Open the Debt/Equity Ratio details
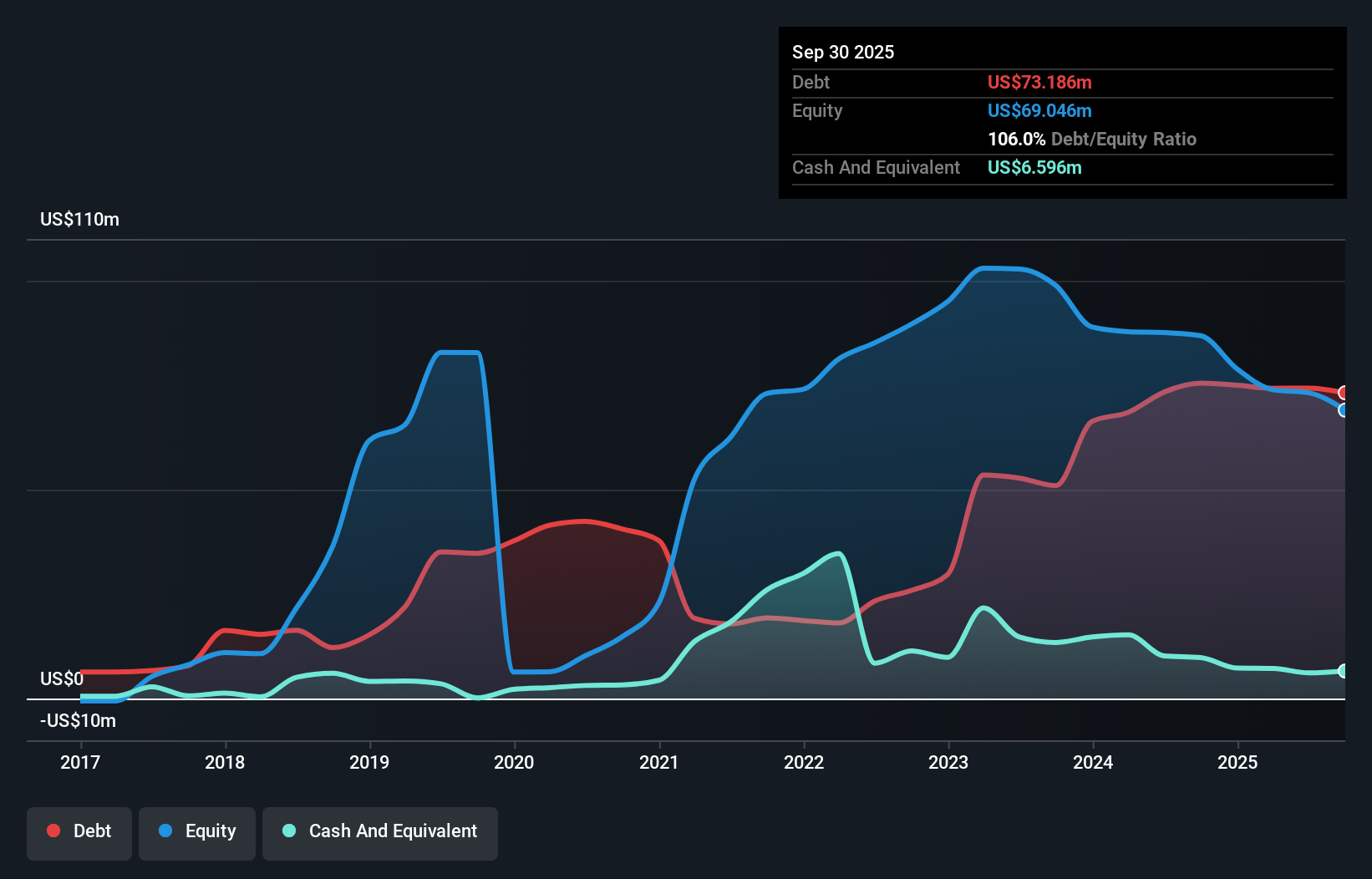This screenshot has width=1372, height=879. coord(1092,139)
